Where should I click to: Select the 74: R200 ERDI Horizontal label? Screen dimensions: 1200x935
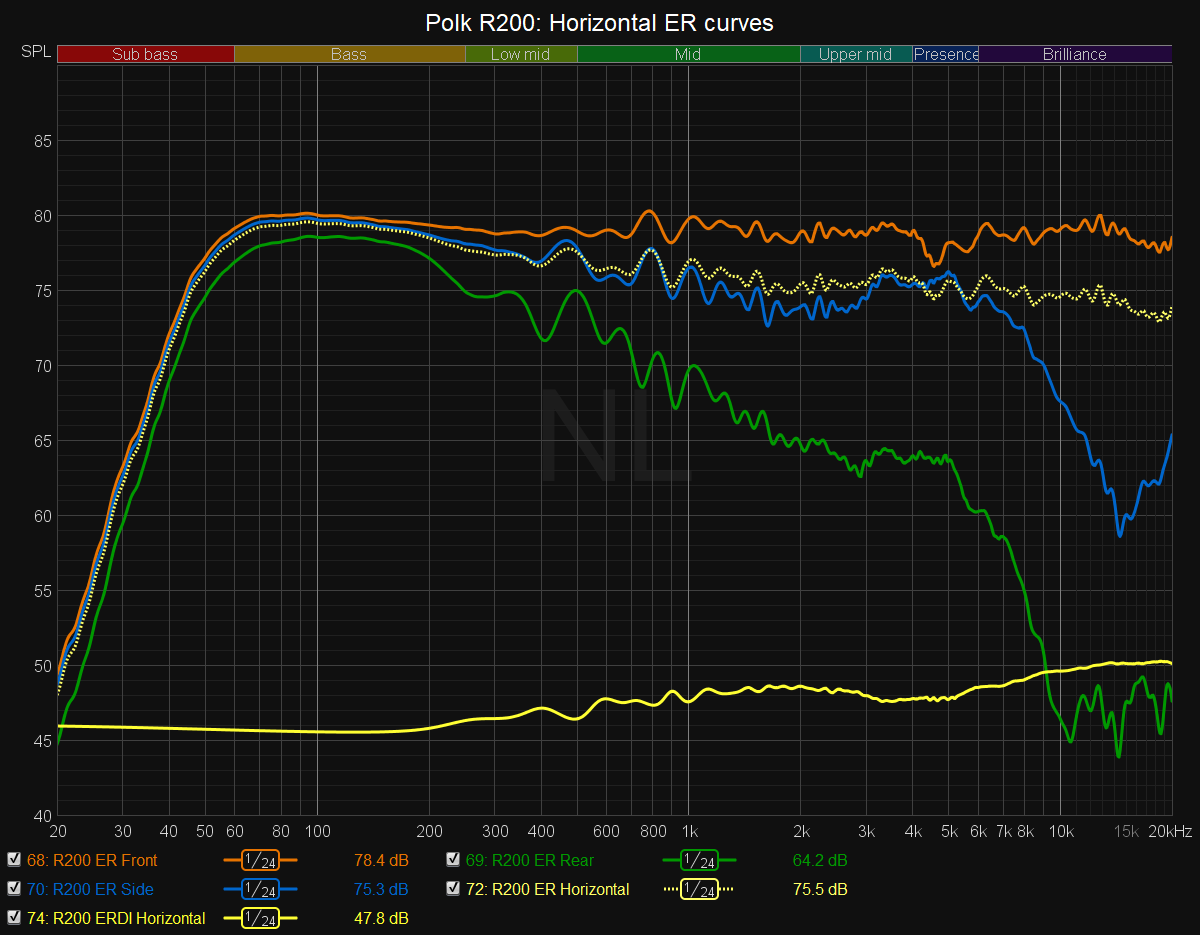(116, 918)
